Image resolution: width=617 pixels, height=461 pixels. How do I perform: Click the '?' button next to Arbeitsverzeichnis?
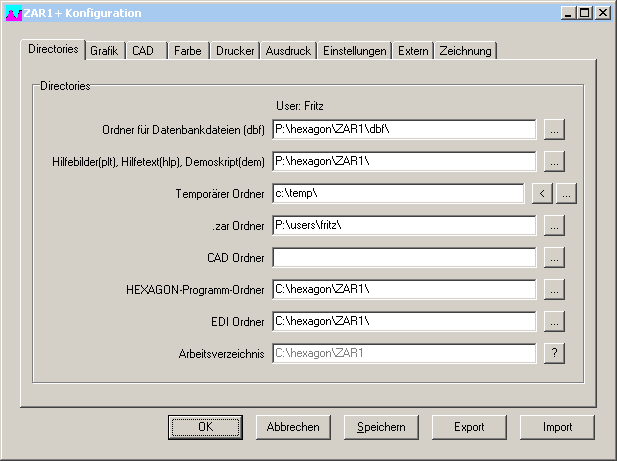pyautogui.click(x=555, y=353)
